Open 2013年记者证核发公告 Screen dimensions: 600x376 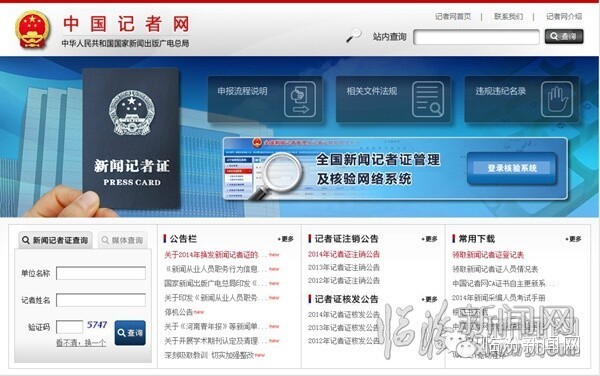tap(344, 328)
